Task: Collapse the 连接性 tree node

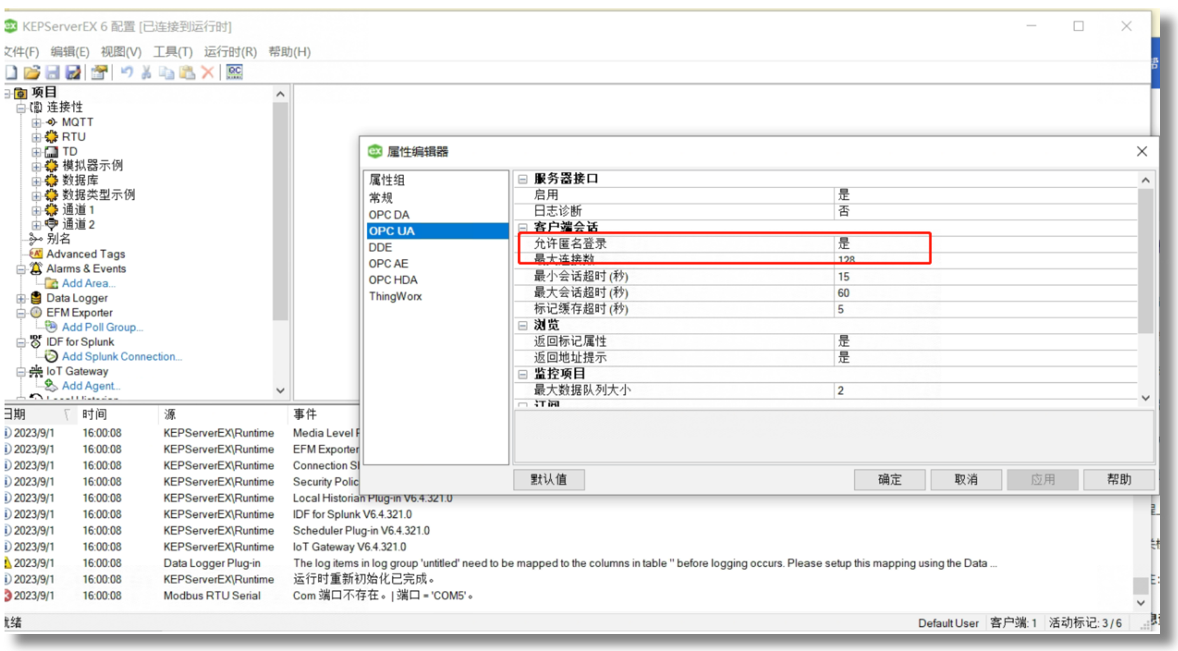Action: [x=21, y=107]
